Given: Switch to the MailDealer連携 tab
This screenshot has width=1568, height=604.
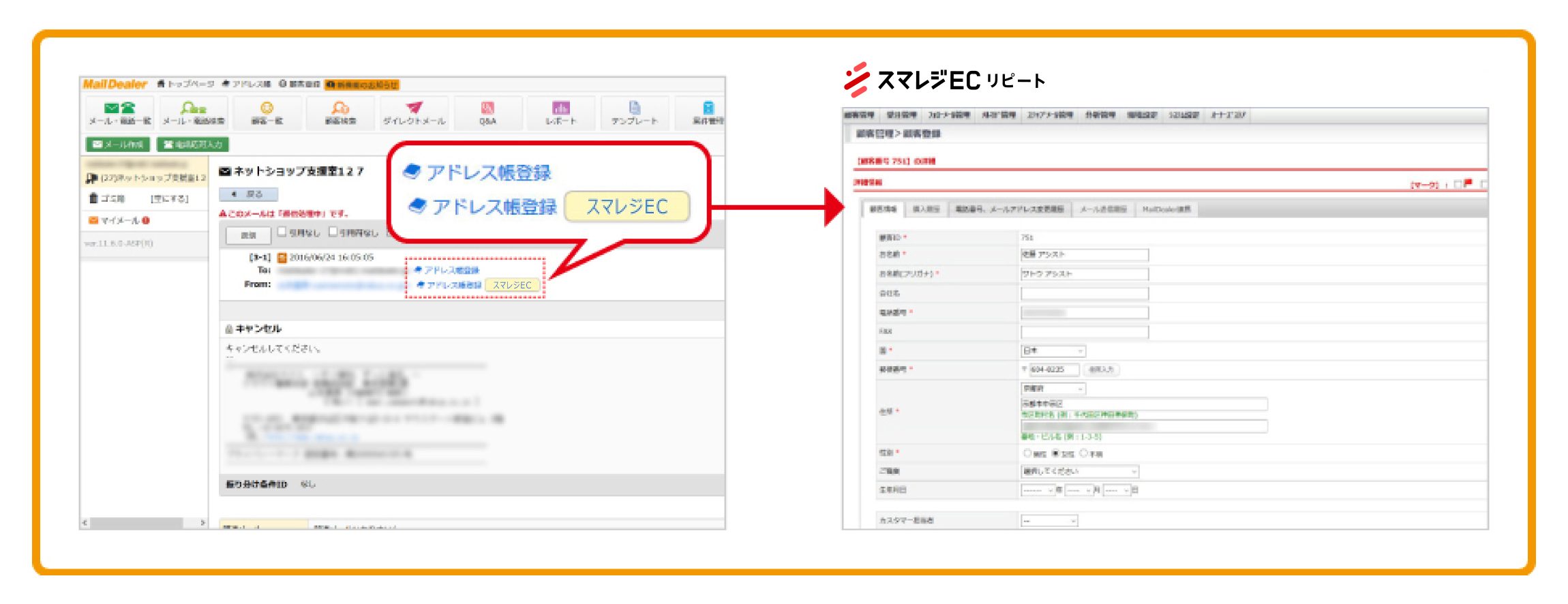Looking at the screenshot, I should point(1166,209).
